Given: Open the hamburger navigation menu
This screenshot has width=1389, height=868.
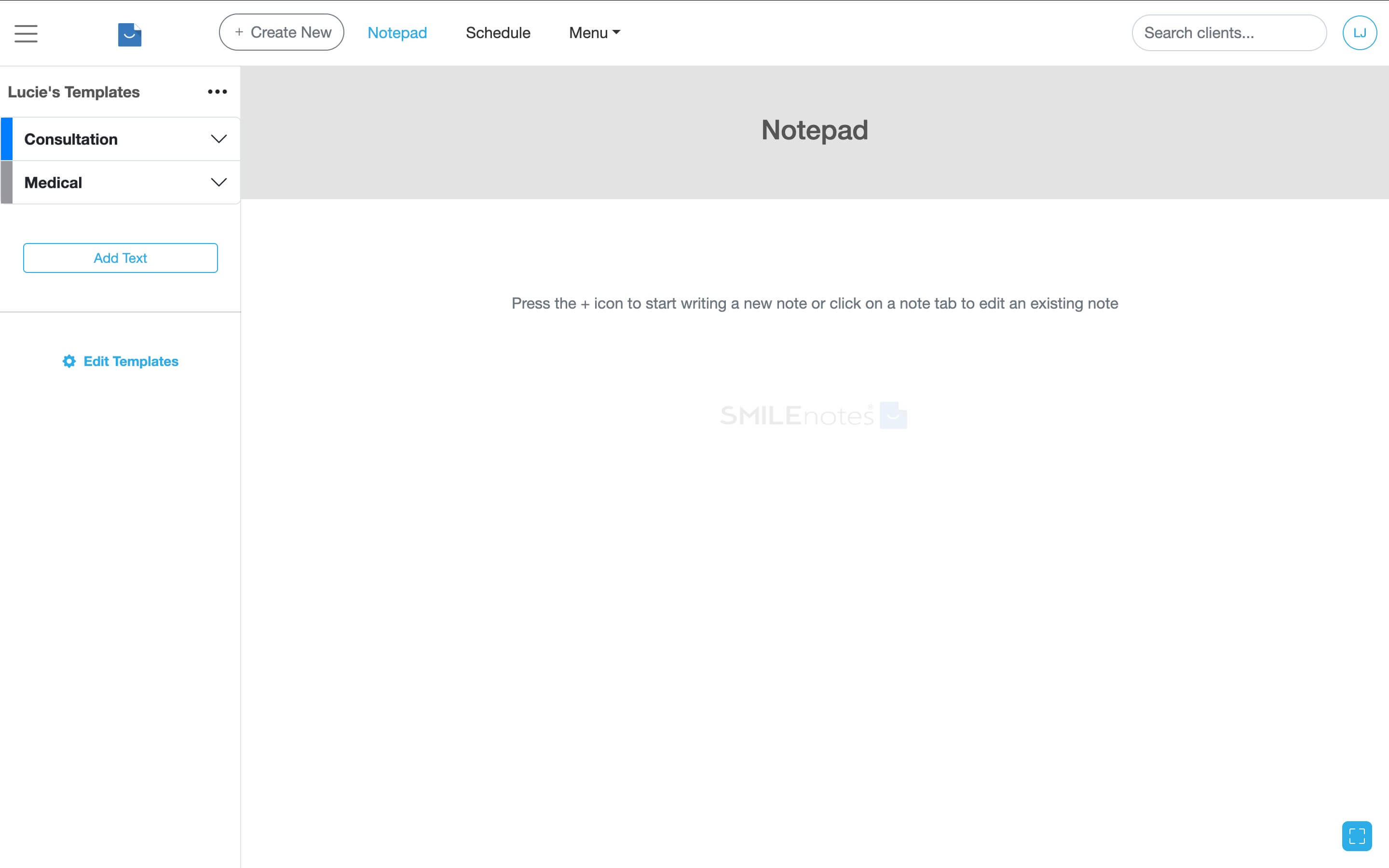Looking at the screenshot, I should (25, 33).
